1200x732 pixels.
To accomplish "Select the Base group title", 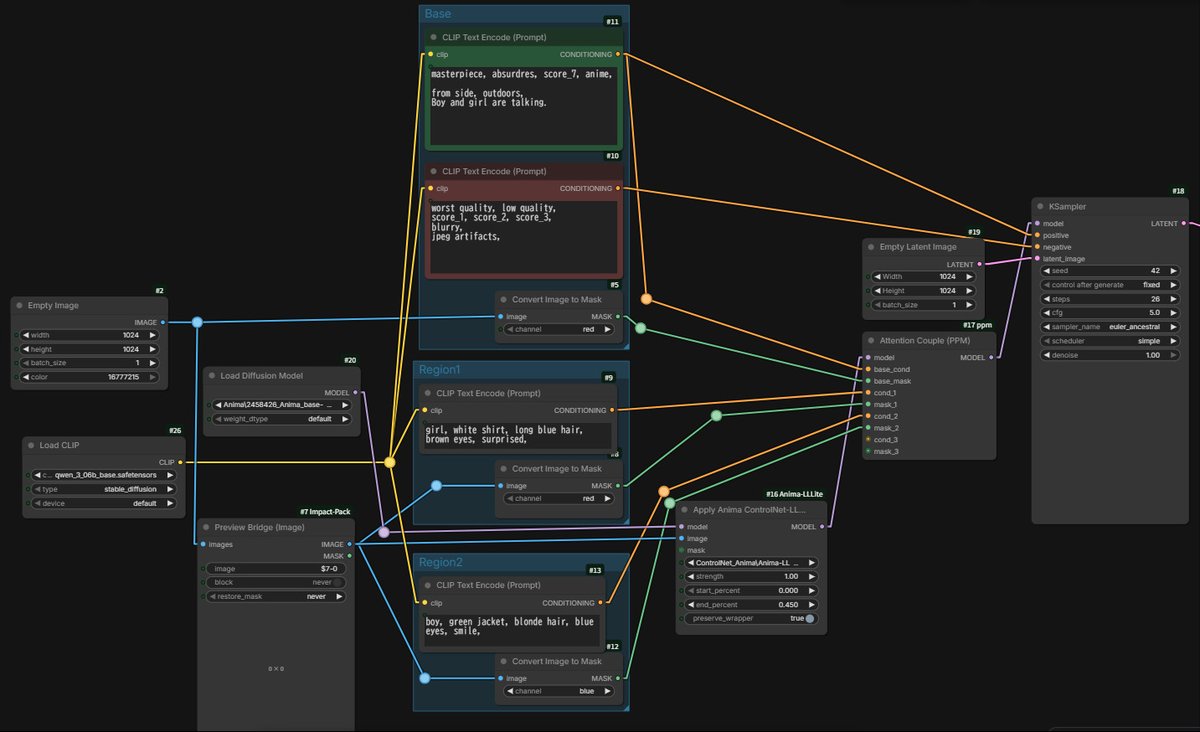I will tap(438, 14).
